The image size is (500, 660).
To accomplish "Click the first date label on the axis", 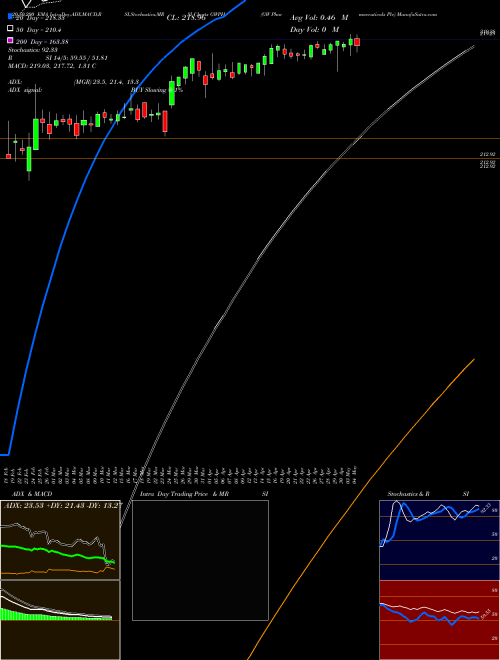I will pos(6,475).
